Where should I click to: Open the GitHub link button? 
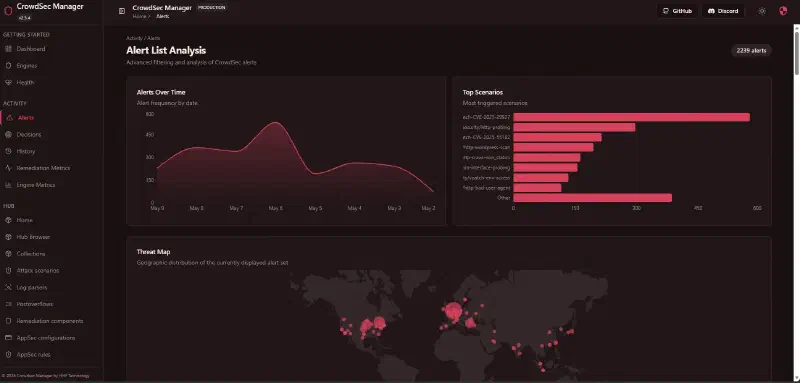[678, 11]
